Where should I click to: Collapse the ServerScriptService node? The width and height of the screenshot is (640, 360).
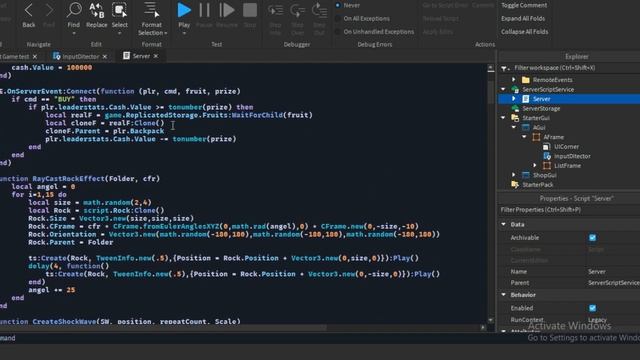coord(504,89)
